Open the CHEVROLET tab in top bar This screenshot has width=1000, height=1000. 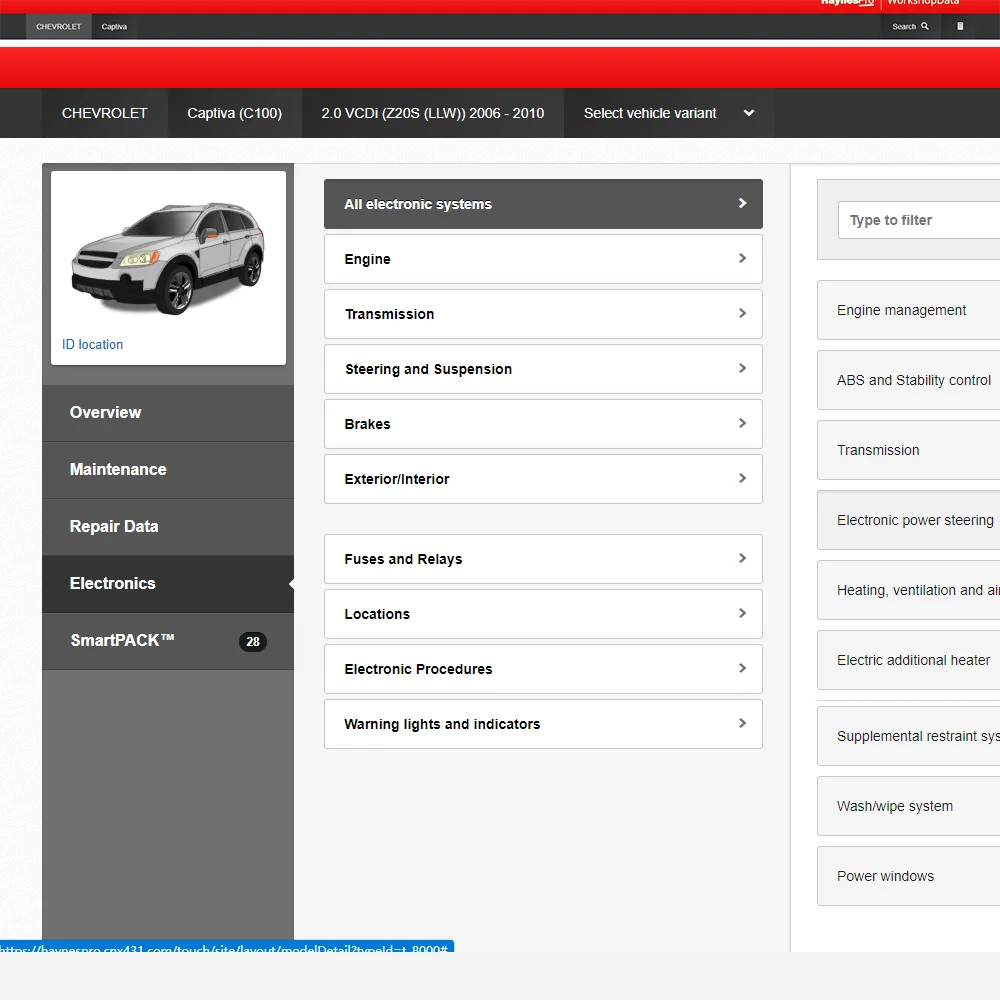[59, 27]
